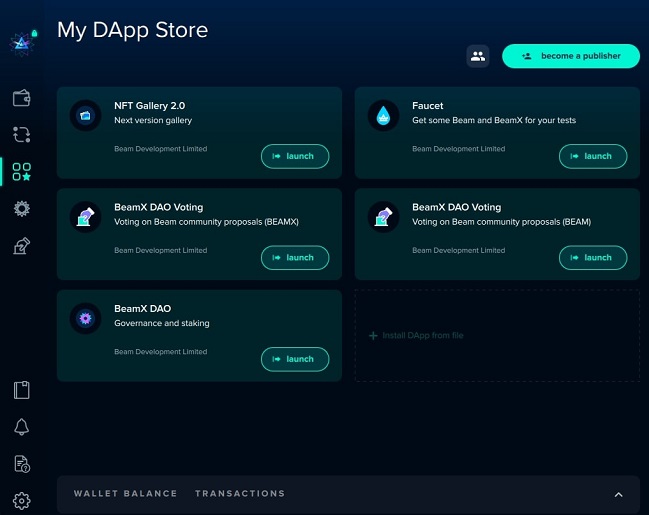Viewport: 649px width, 515px height.
Task: Click Beam Development Limited under BeamX DAO
Action: coord(161,351)
